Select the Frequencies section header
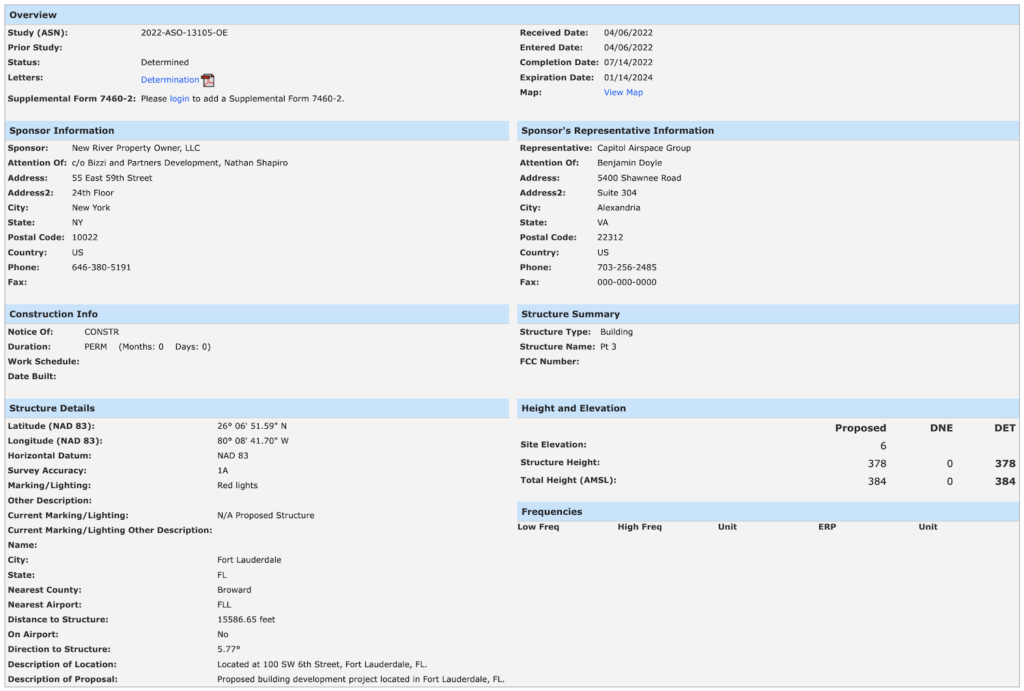Viewport: 1024px width, 691px height. pyautogui.click(x=551, y=511)
